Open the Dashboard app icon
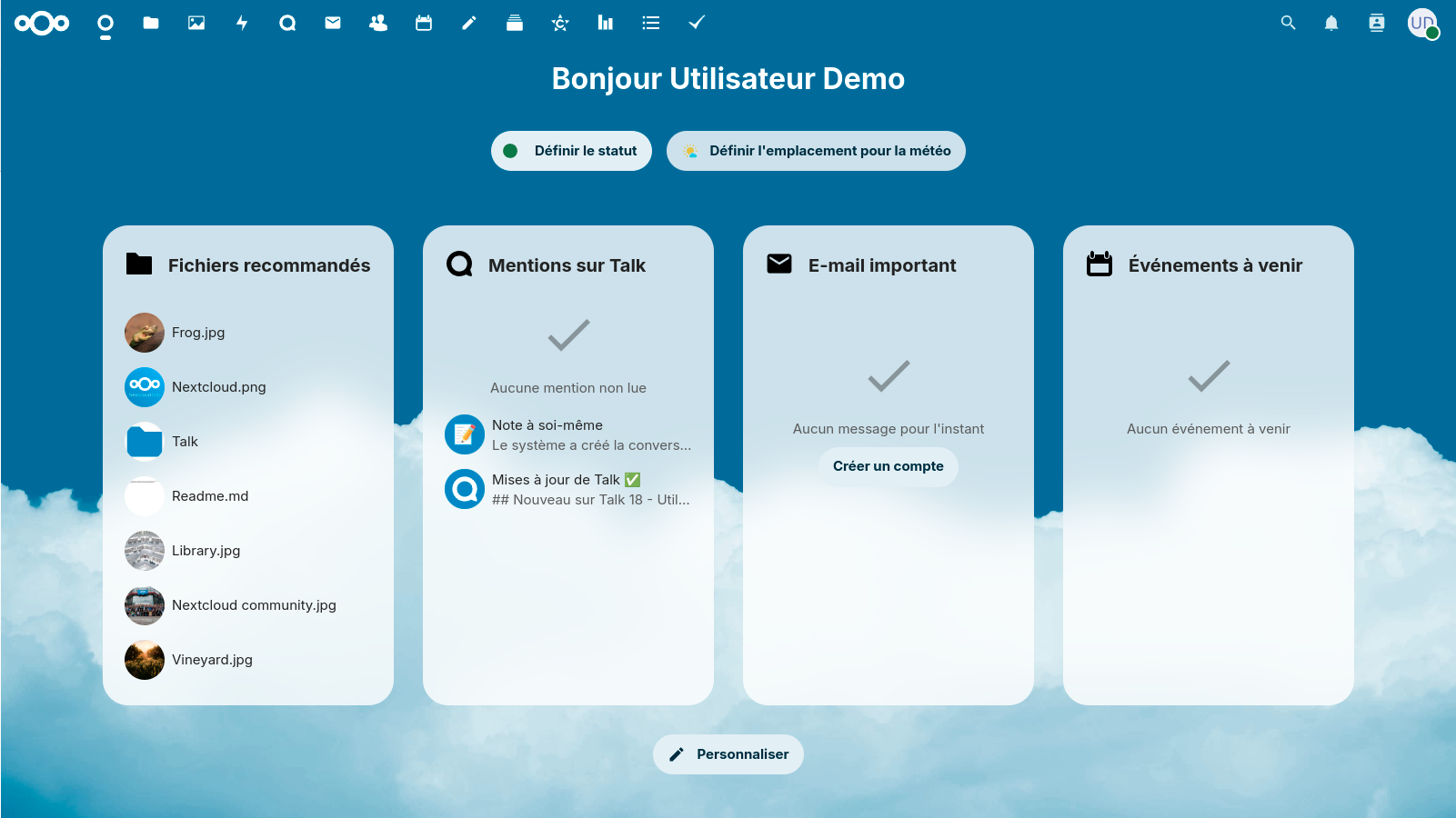 pyautogui.click(x=105, y=24)
